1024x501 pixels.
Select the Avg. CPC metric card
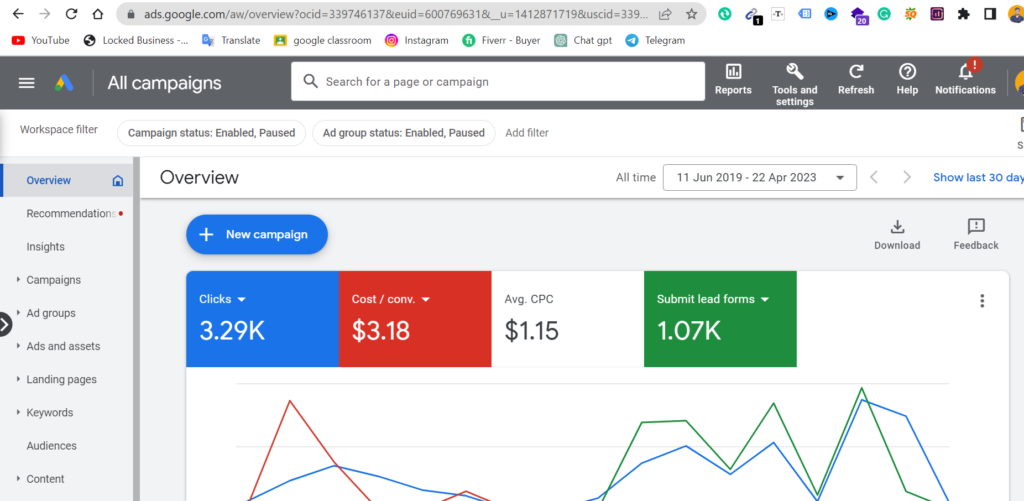pyautogui.click(x=567, y=318)
